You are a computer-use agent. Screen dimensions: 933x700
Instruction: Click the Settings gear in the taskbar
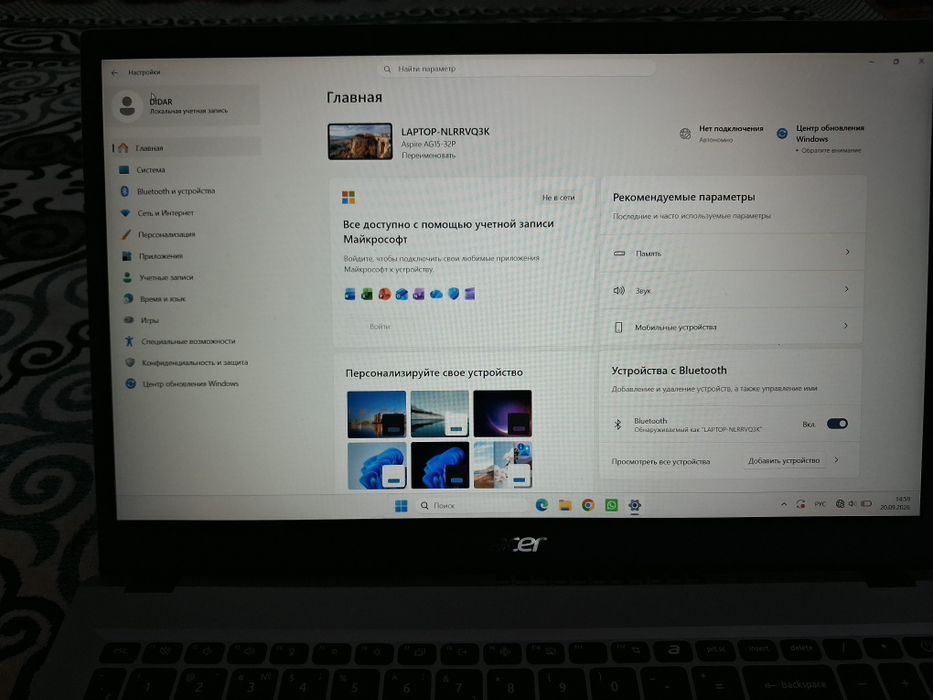(x=634, y=505)
